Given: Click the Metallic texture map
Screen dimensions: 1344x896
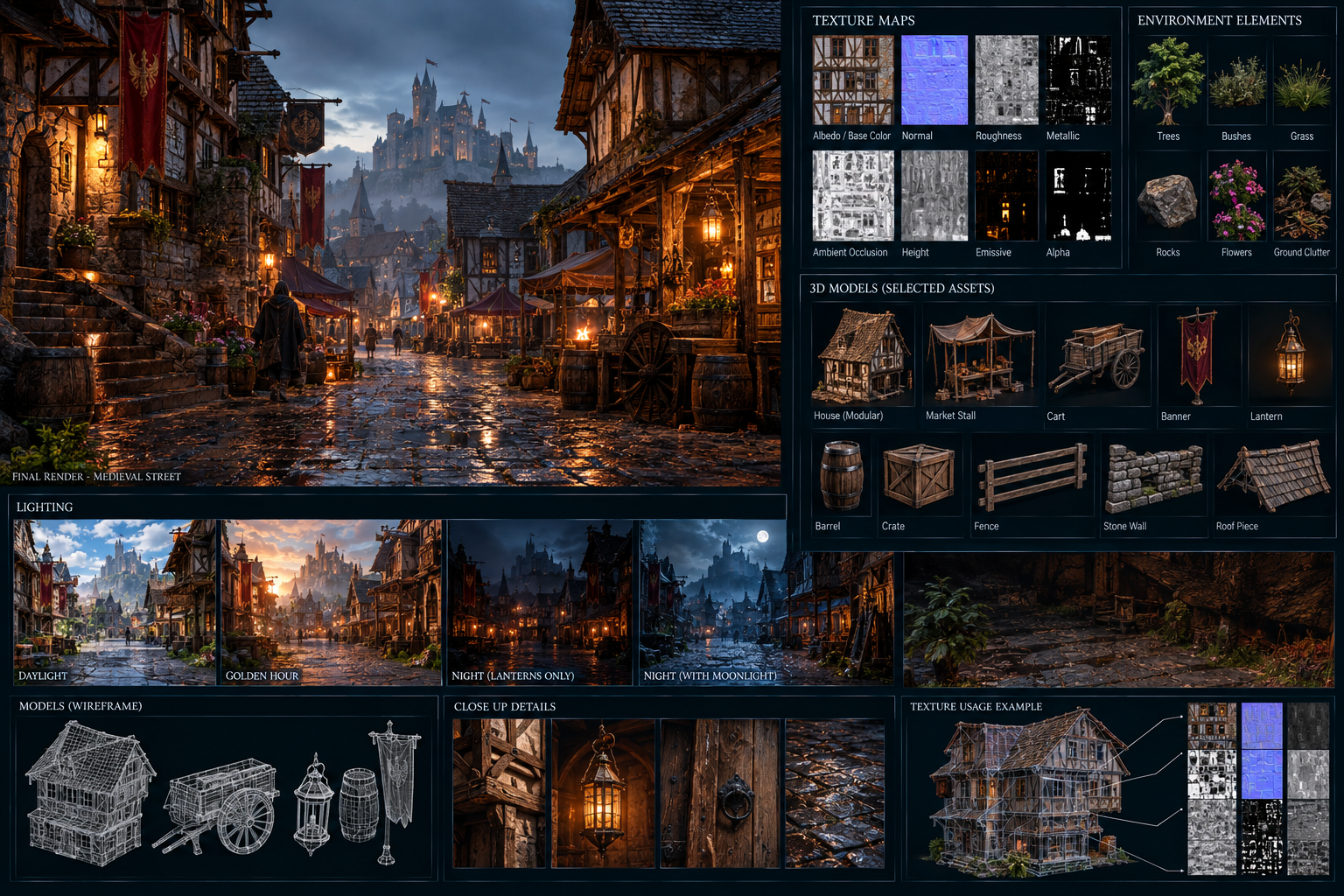Looking at the screenshot, I should point(1079,80).
